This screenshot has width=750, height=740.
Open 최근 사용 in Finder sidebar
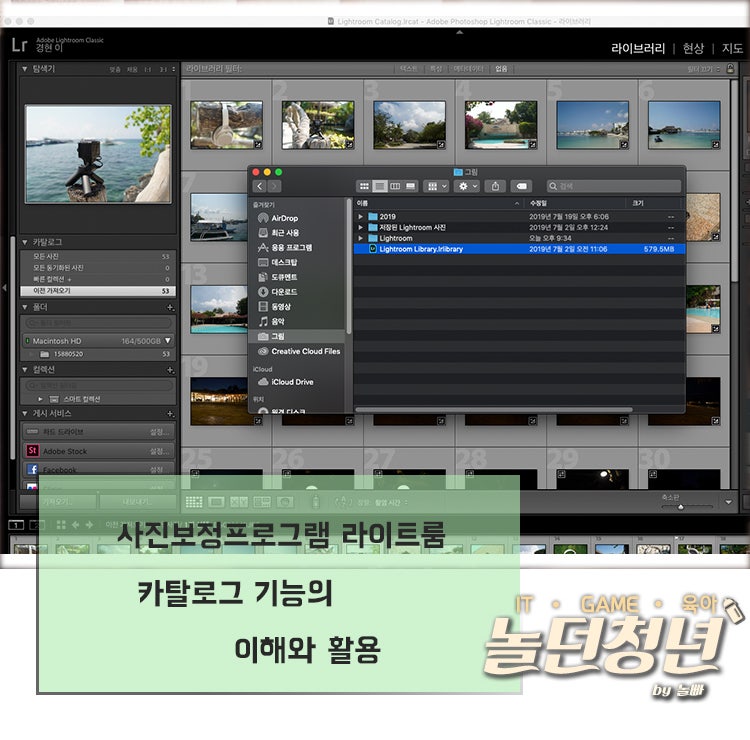click(278, 233)
